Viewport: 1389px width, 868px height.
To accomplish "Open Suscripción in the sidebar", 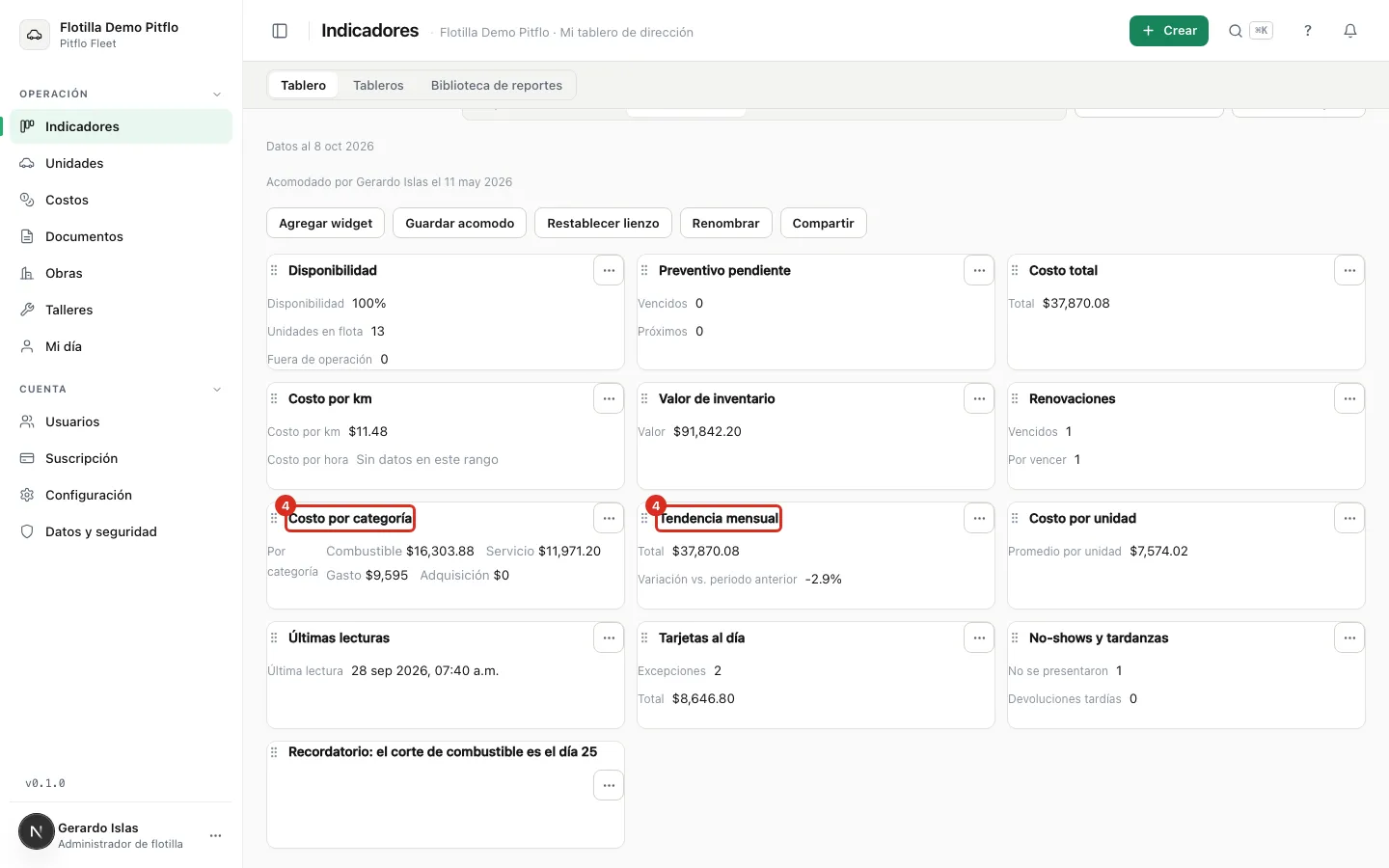I will click(x=121, y=458).
